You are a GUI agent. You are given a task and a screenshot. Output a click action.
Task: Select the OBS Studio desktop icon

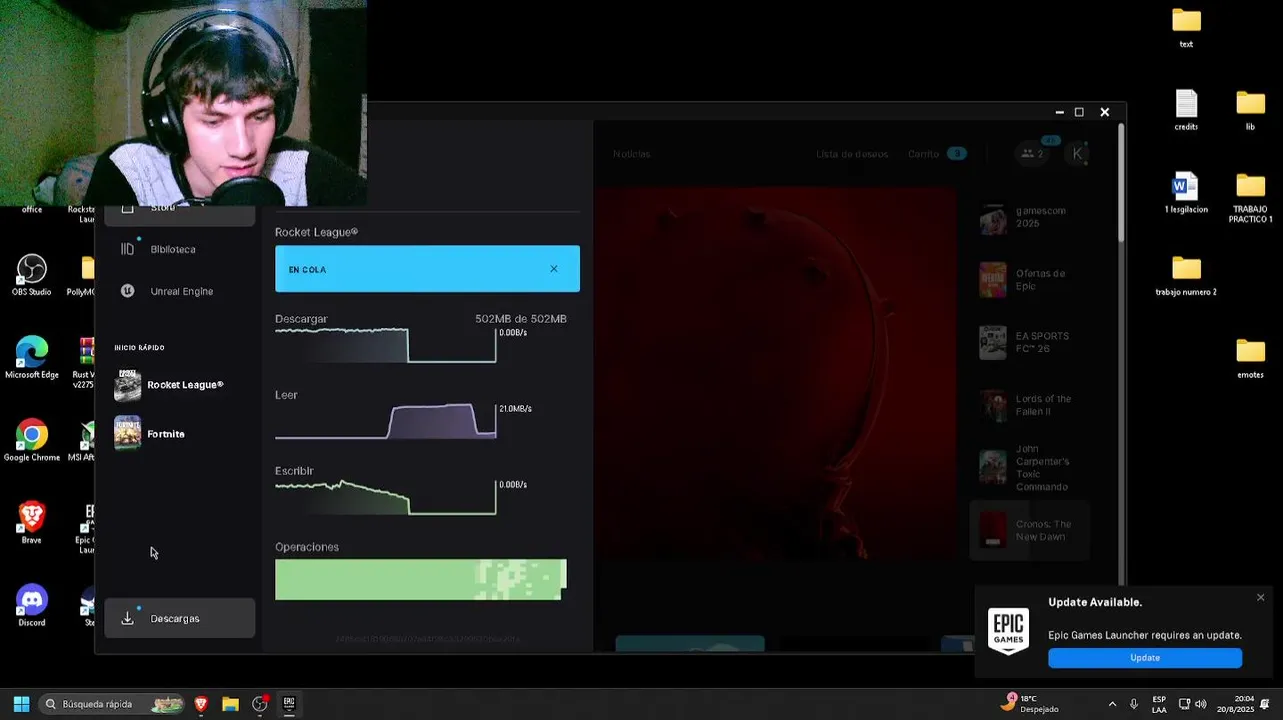coord(32,276)
